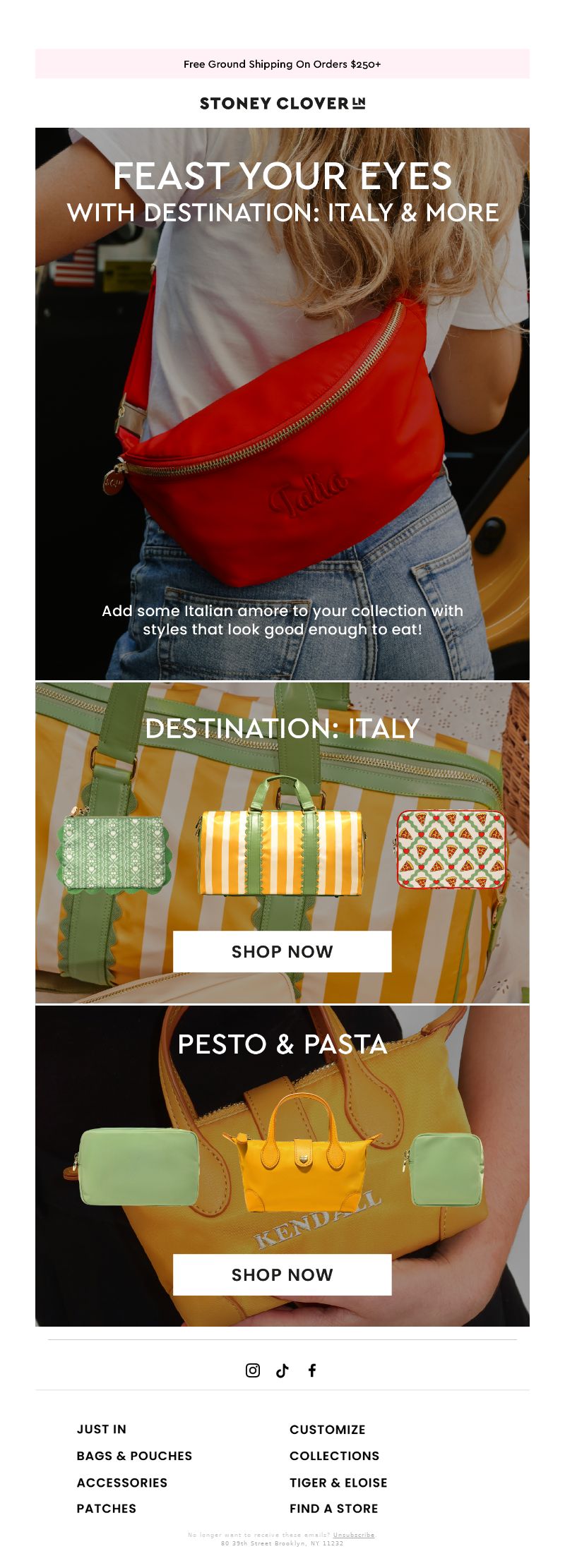The height and width of the screenshot is (1568, 565).
Task: Select the Find A Store link
Action: coord(334,1508)
